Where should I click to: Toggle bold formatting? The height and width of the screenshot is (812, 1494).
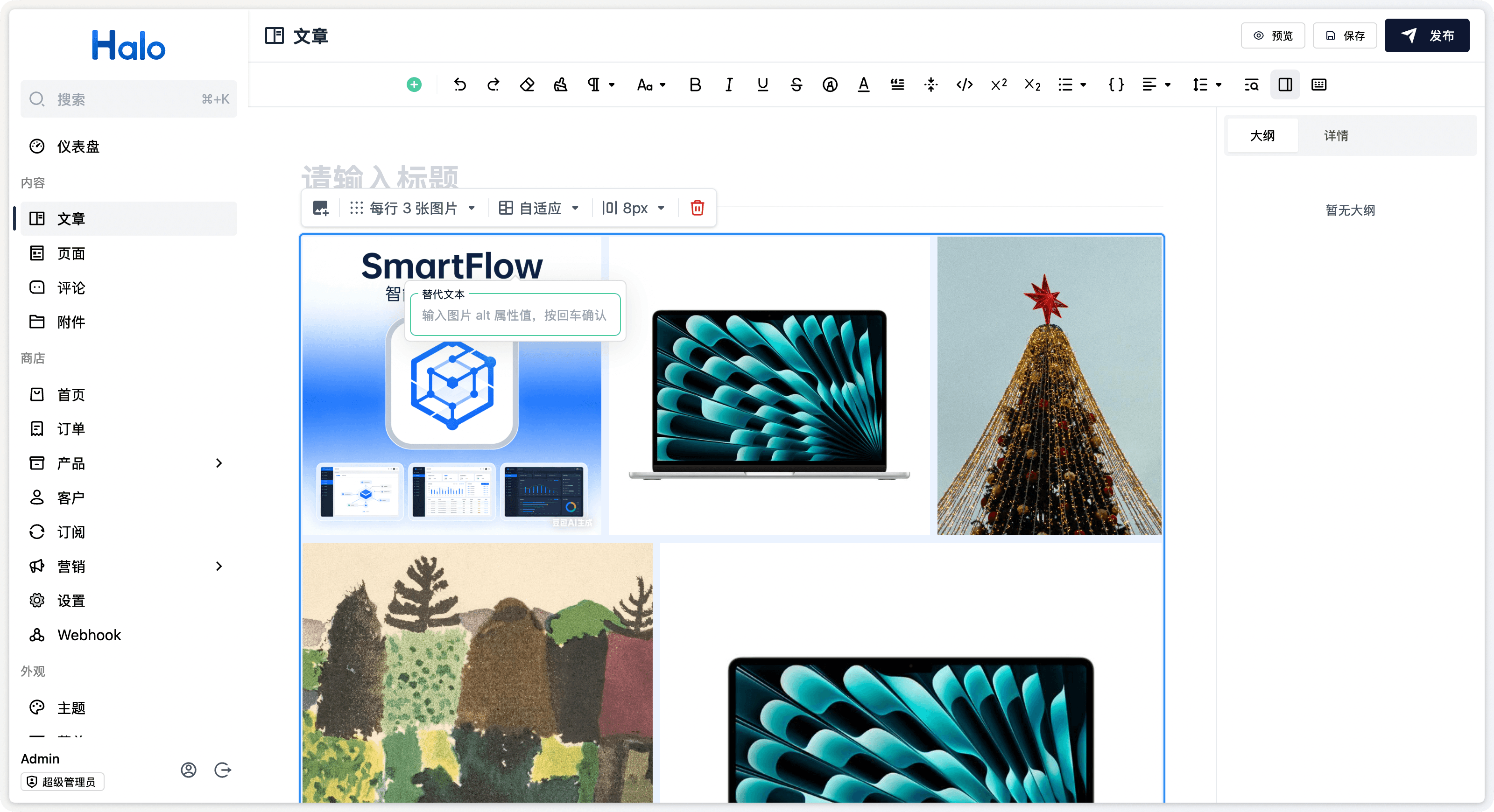(695, 84)
